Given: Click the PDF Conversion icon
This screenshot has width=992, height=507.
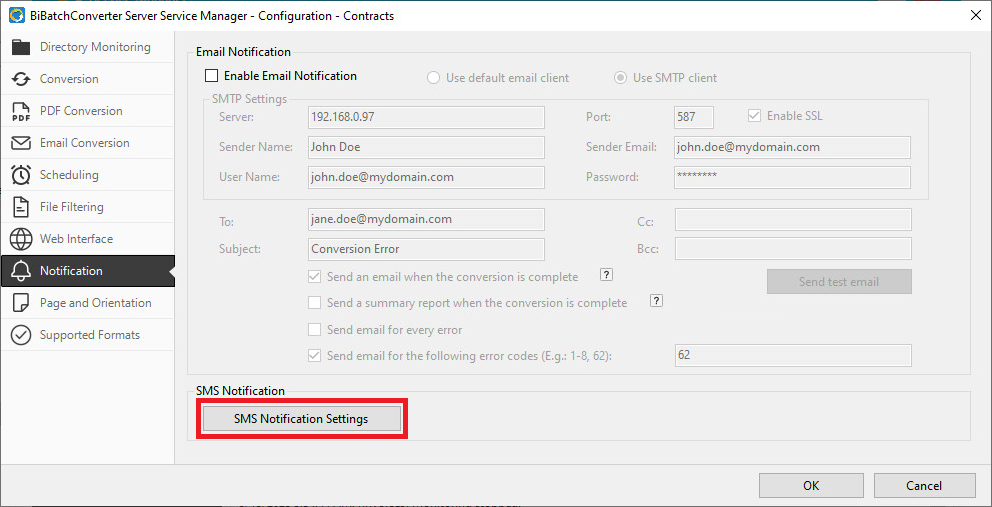Looking at the screenshot, I should click(21, 111).
